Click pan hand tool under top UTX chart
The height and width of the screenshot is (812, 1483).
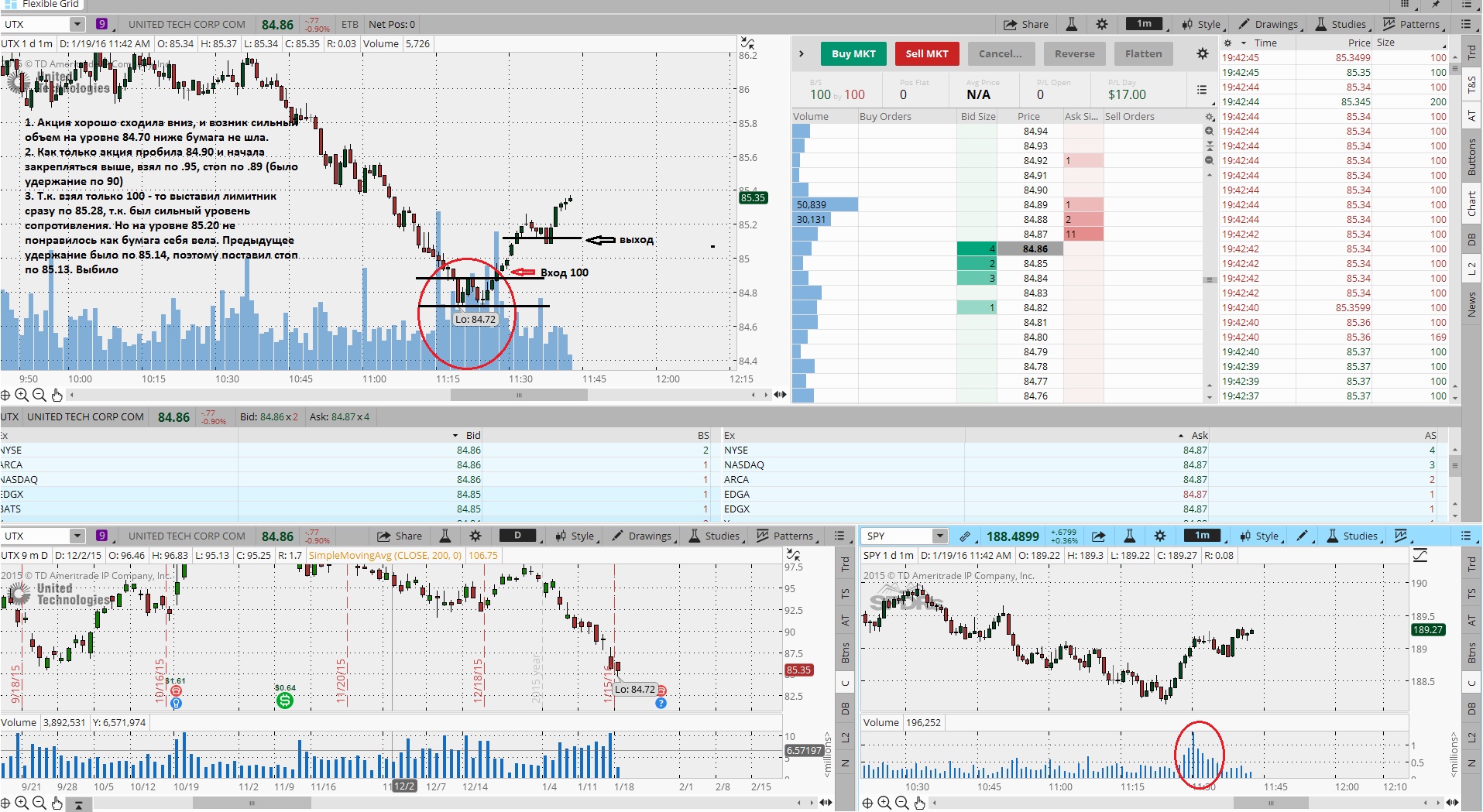57,396
